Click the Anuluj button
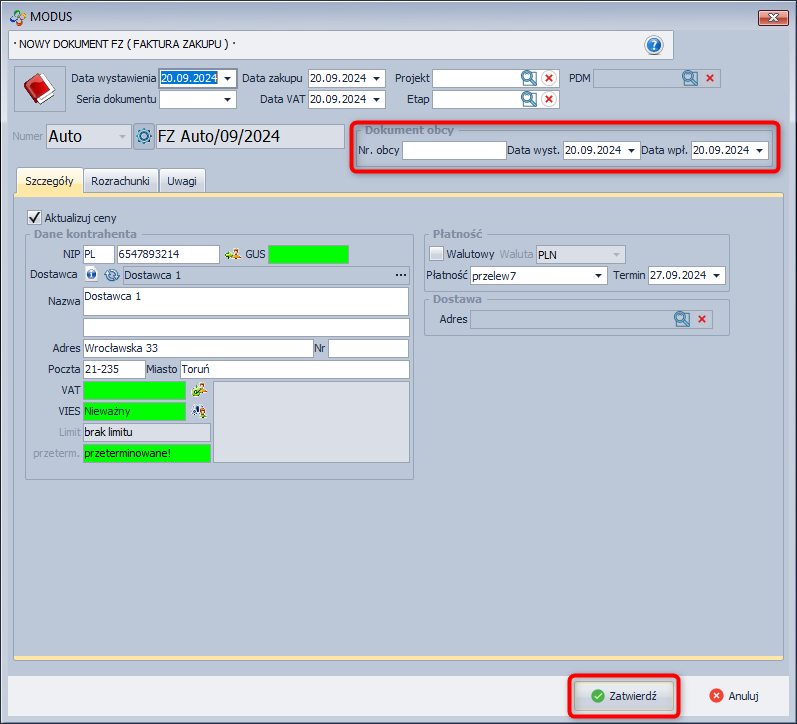 tap(734, 696)
